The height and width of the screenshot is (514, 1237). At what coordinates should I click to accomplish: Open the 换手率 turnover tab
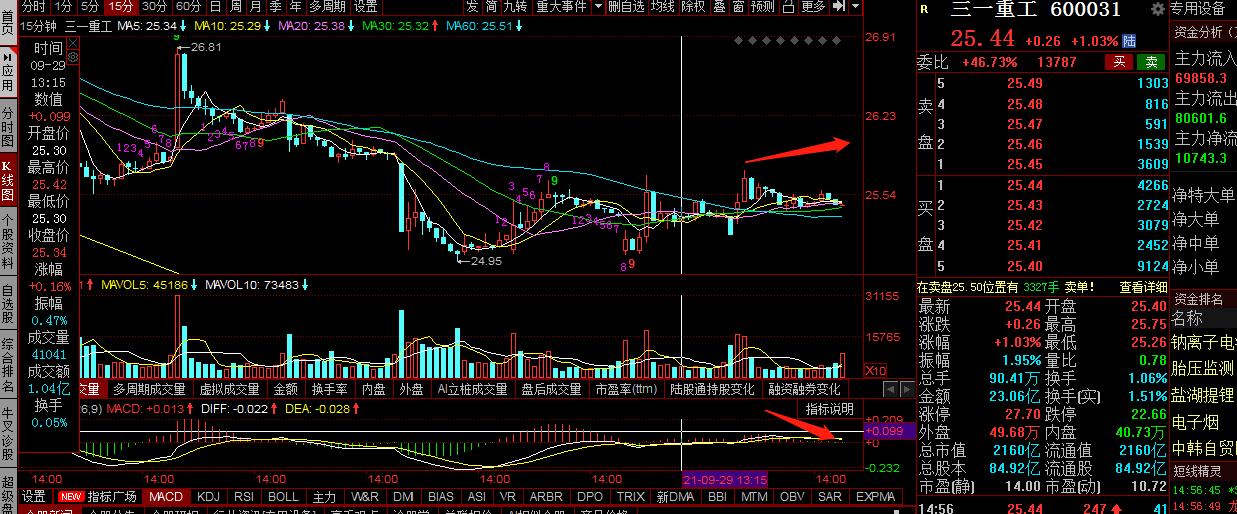[329, 389]
